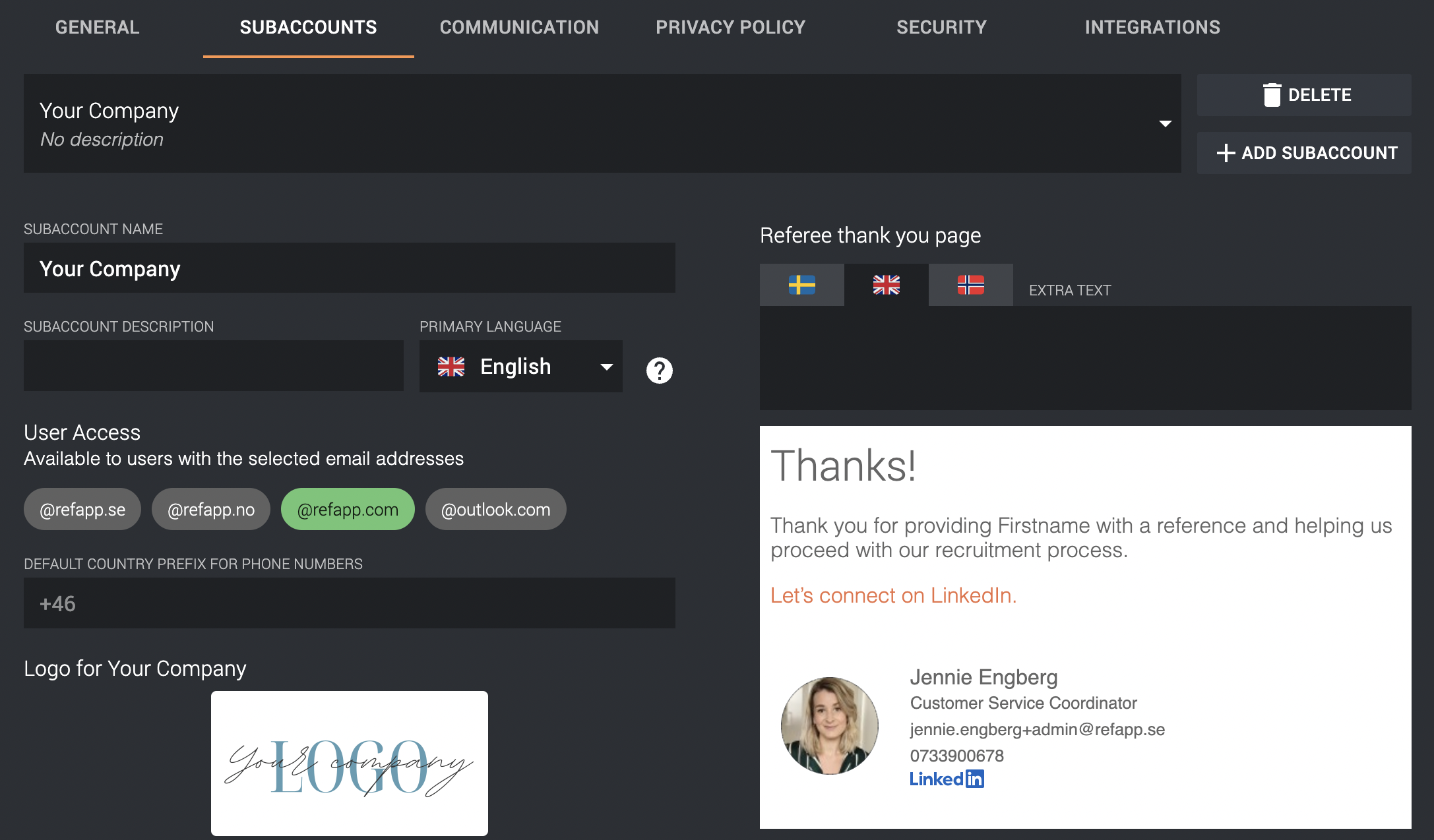The height and width of the screenshot is (840, 1434).
Task: Click into the Subaccount Description field
Action: pos(214,366)
